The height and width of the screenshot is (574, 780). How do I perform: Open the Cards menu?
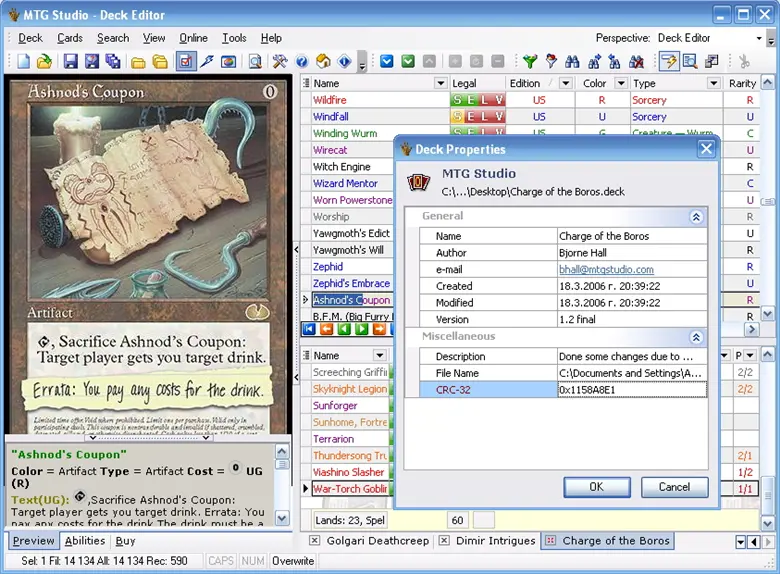pyautogui.click(x=70, y=38)
